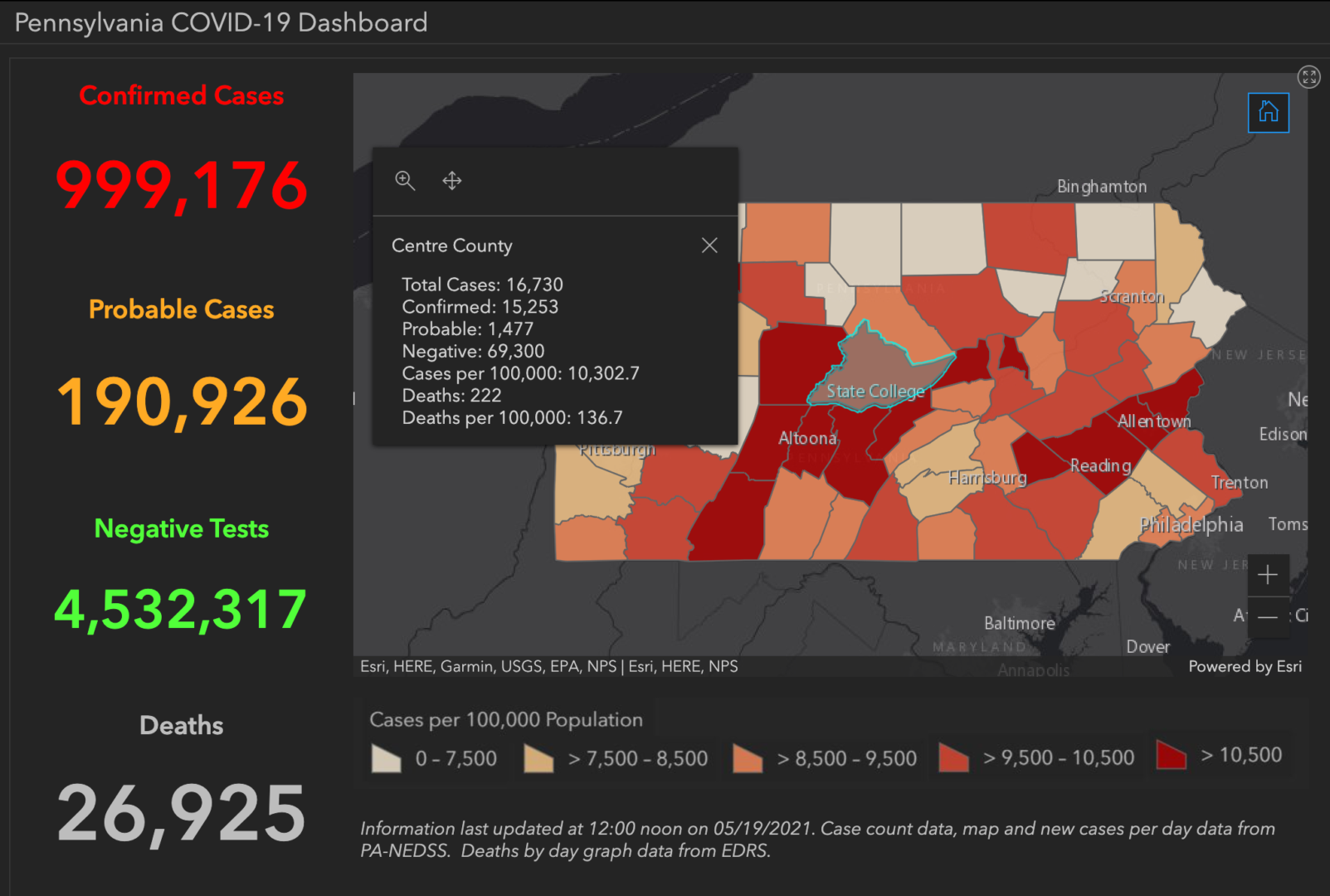The height and width of the screenshot is (896, 1330).
Task: Click the home default extent button
Action: [1268, 113]
